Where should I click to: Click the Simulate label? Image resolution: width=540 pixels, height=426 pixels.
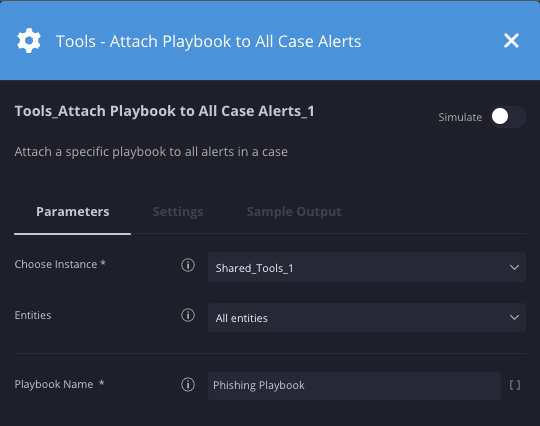460,117
